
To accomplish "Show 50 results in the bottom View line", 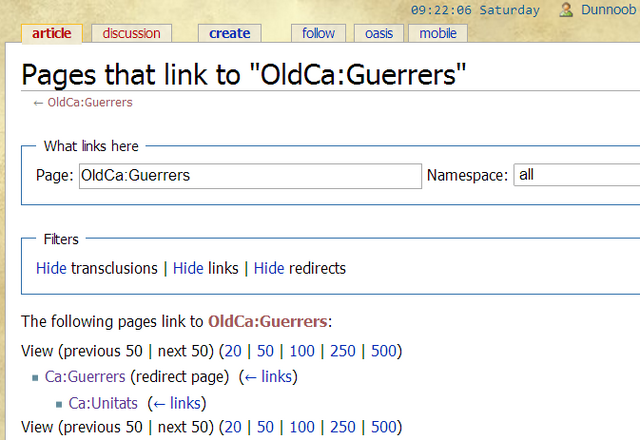I will [x=265, y=427].
